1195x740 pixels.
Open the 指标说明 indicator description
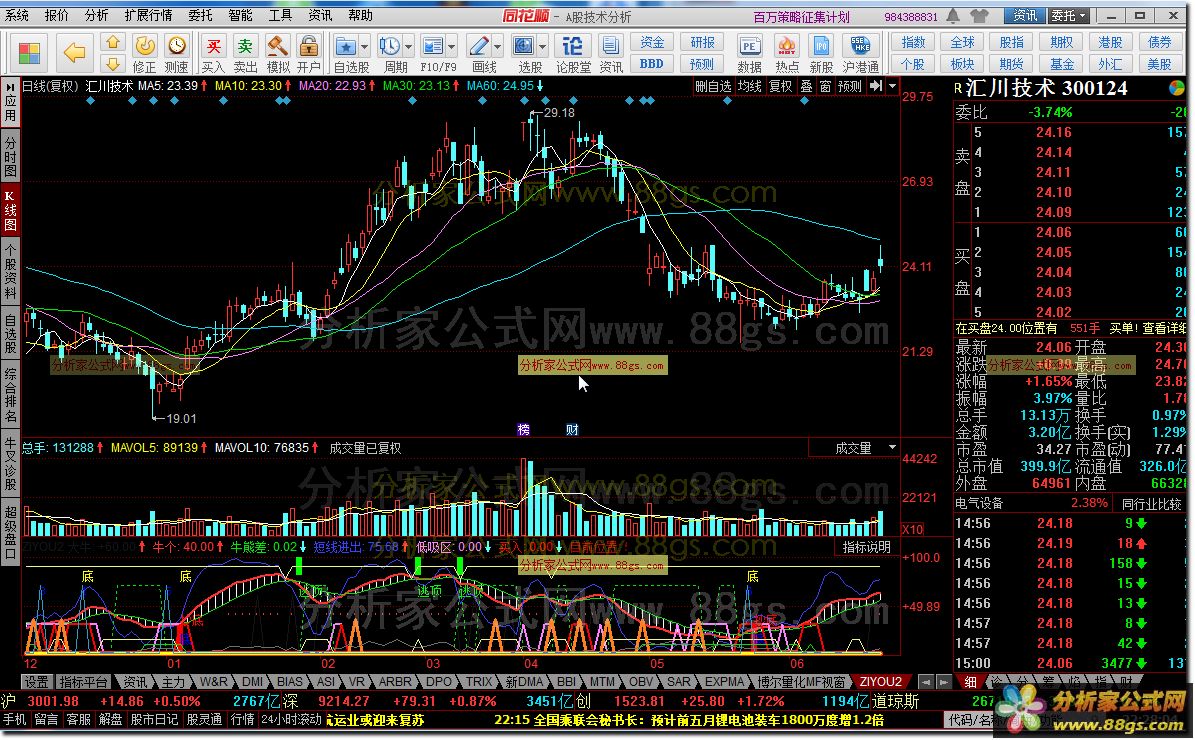coord(867,547)
